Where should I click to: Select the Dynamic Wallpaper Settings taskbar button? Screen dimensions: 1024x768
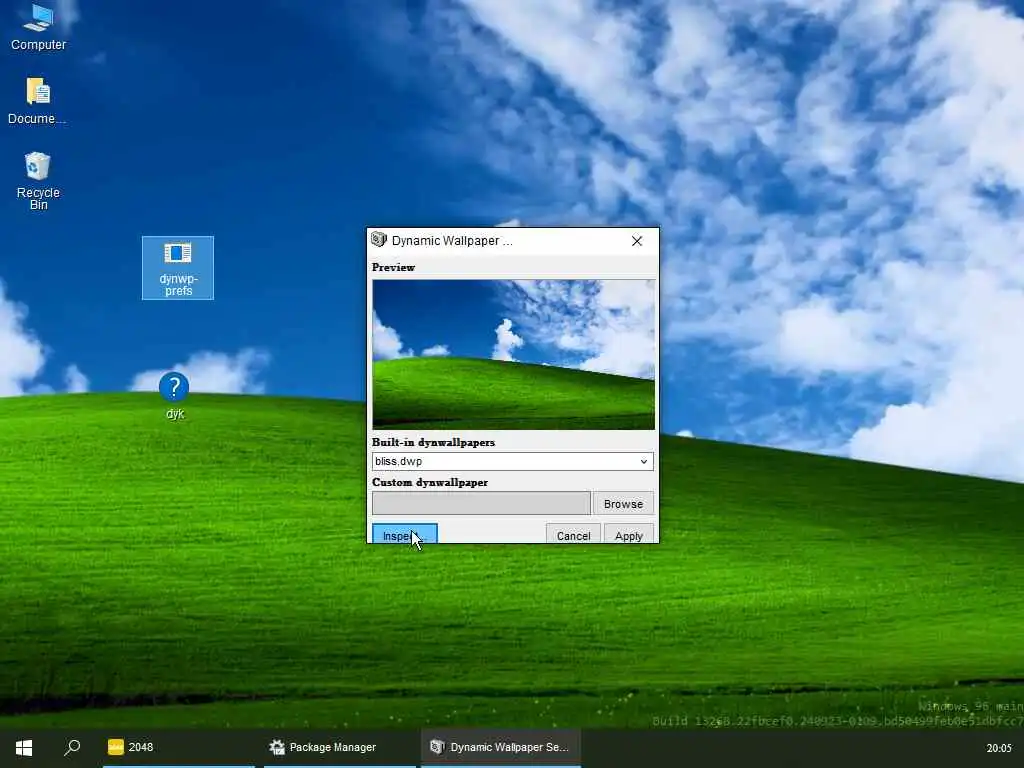click(x=501, y=747)
